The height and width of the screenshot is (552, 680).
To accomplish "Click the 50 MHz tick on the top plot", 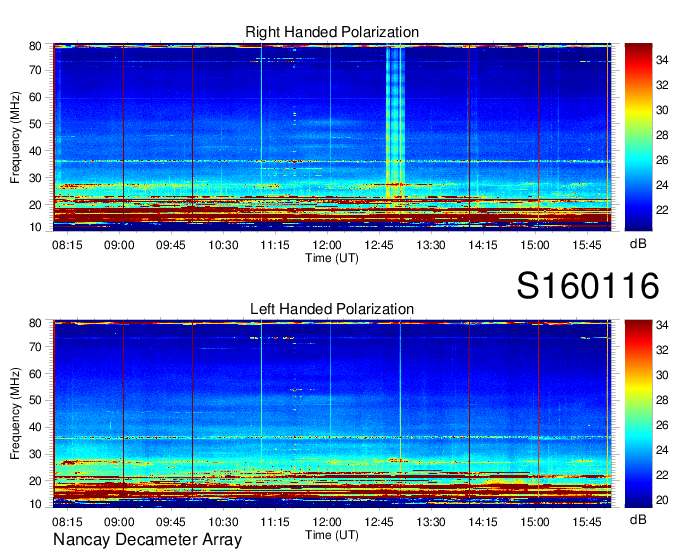I will 35,124.
